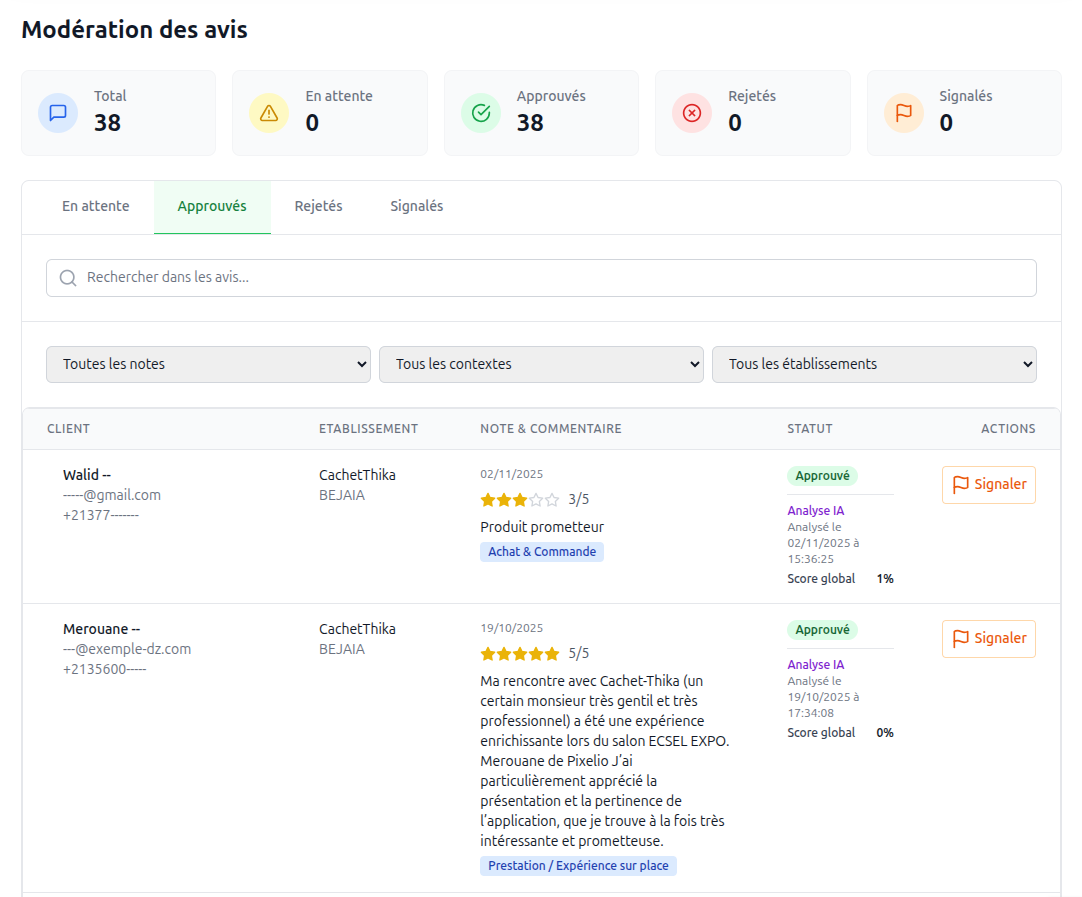
Task: Click the orange flag icon on the Signalés card
Action: point(903,112)
